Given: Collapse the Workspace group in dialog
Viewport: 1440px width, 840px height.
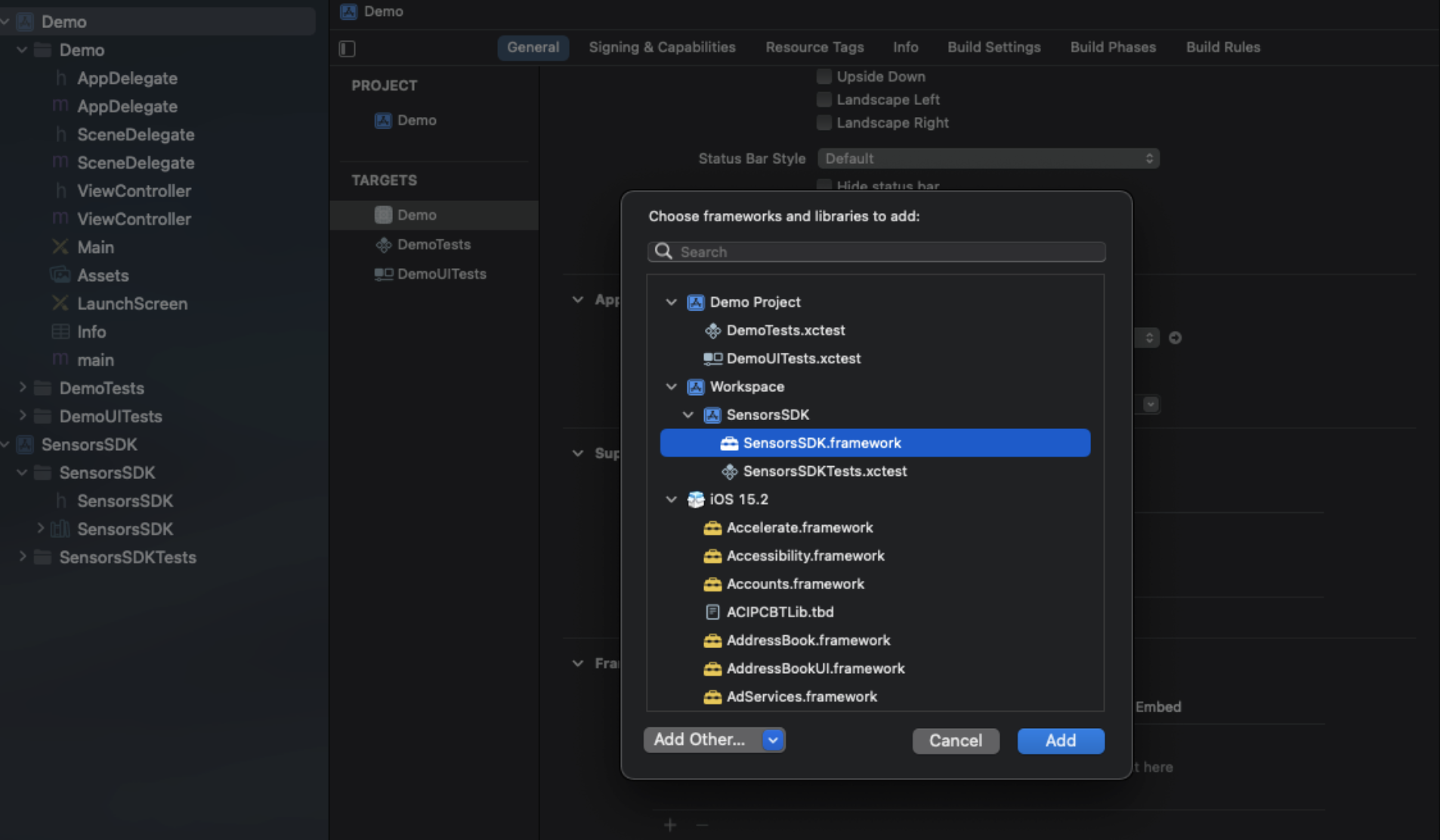Looking at the screenshot, I should [671, 387].
